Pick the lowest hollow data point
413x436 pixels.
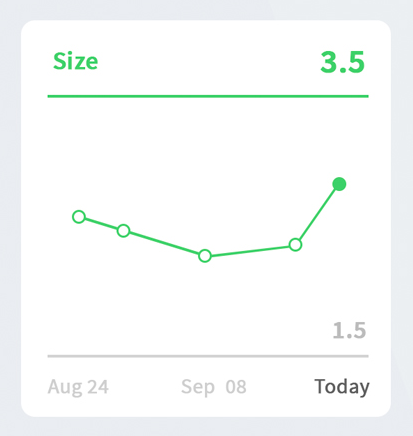[205, 256]
